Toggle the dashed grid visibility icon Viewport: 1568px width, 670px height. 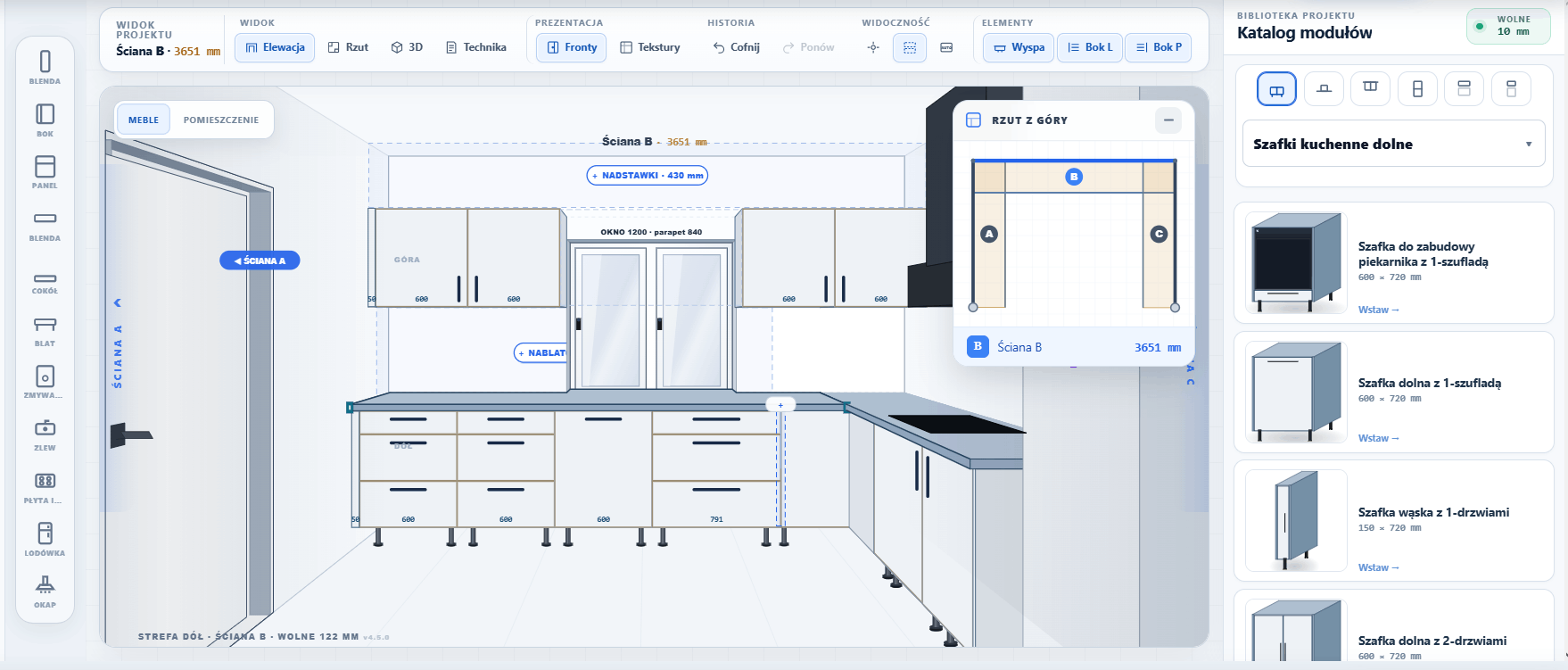(910, 47)
